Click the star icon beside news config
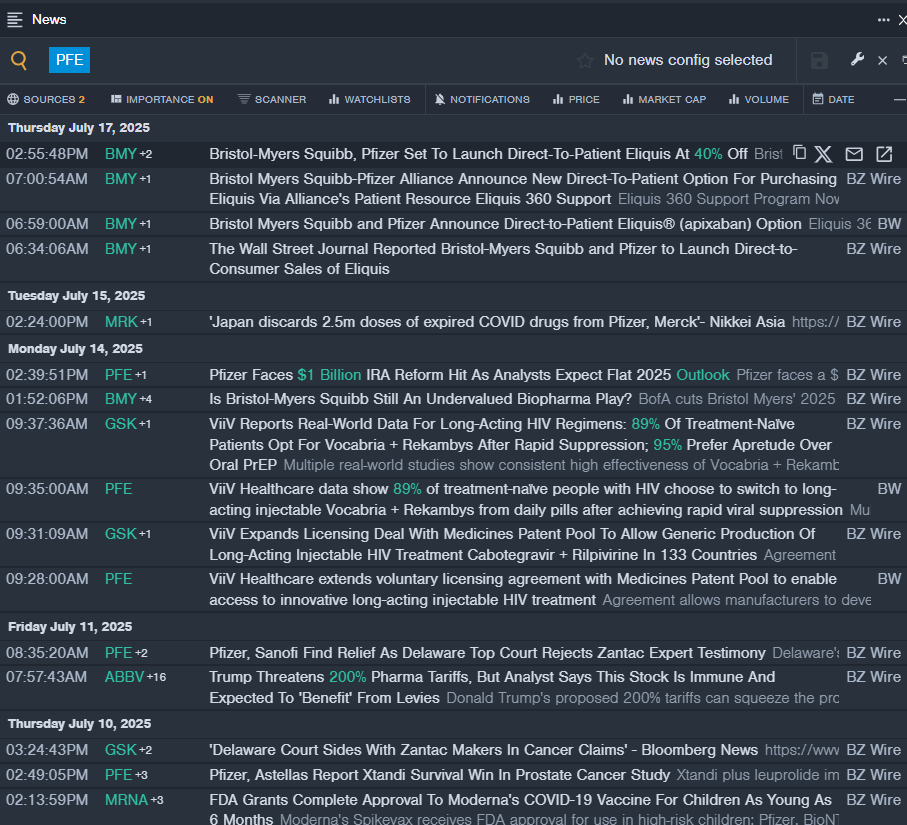 click(585, 60)
